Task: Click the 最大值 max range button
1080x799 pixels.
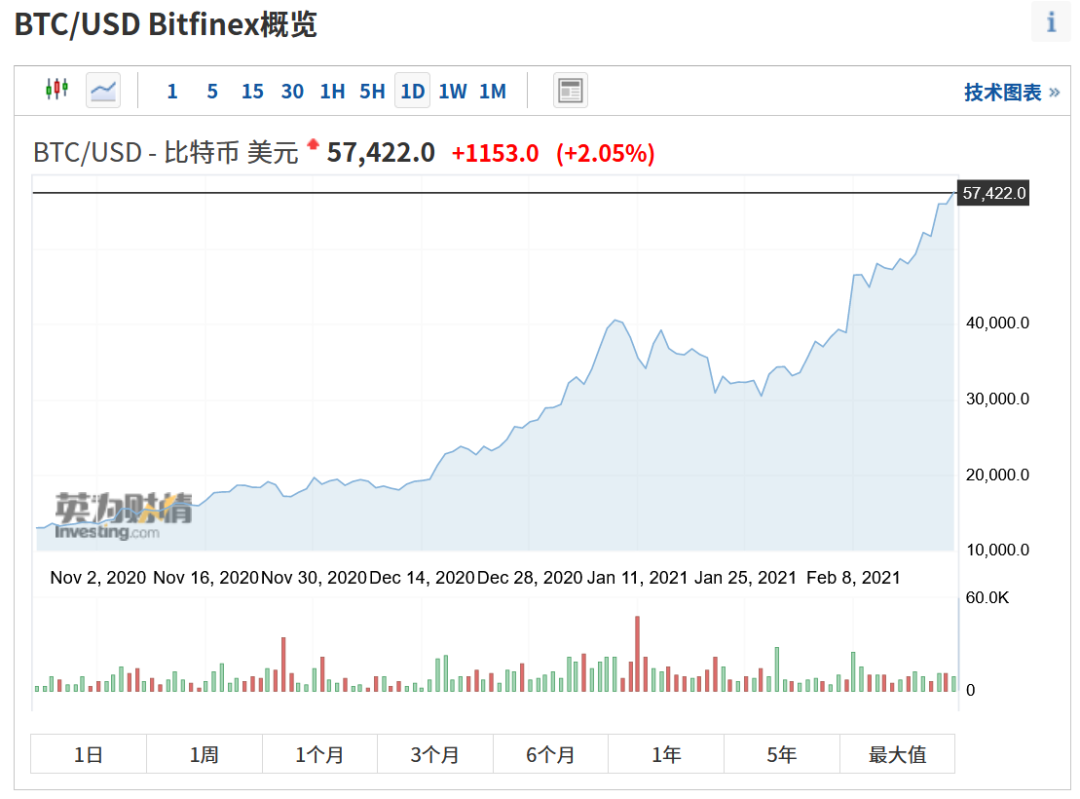Action: pyautogui.click(x=897, y=754)
